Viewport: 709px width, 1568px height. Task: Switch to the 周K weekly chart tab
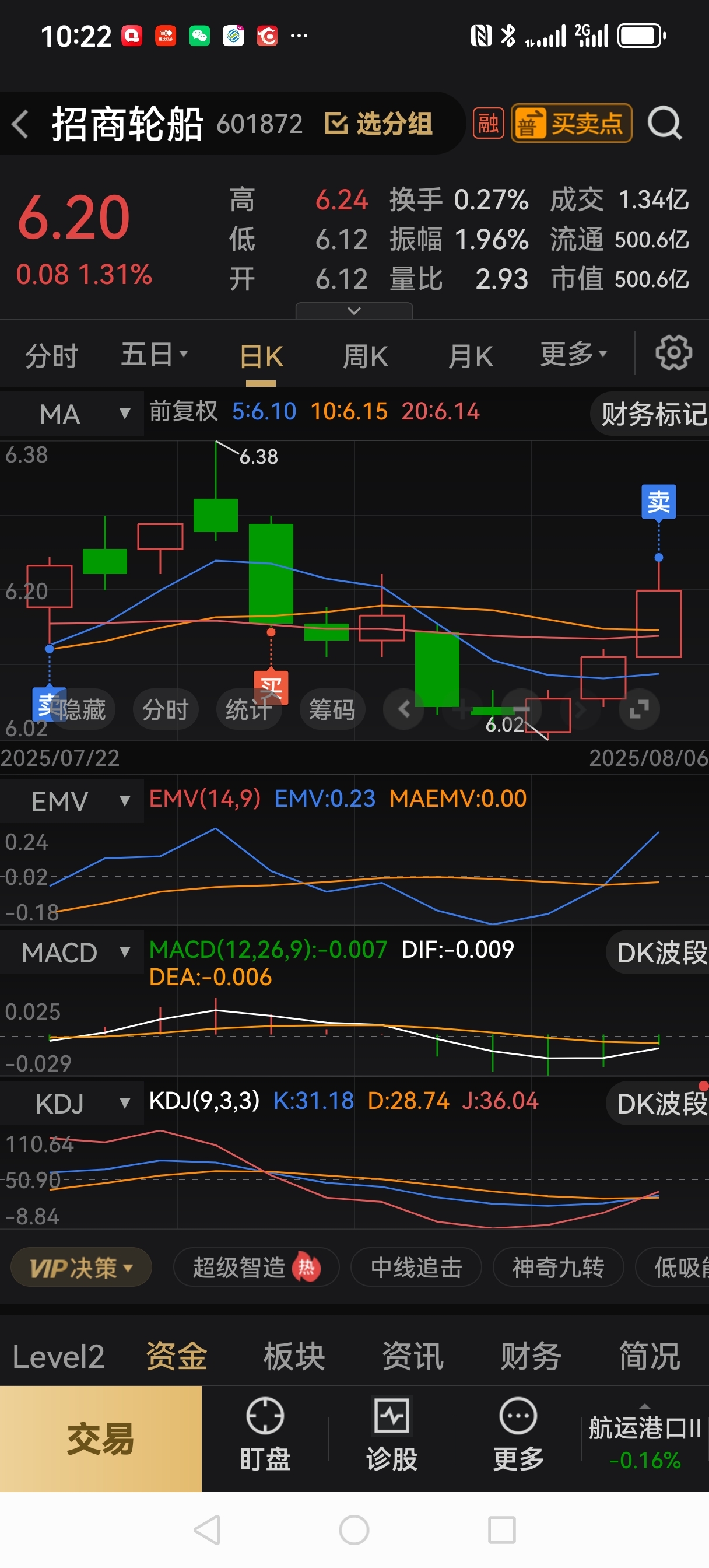click(365, 356)
